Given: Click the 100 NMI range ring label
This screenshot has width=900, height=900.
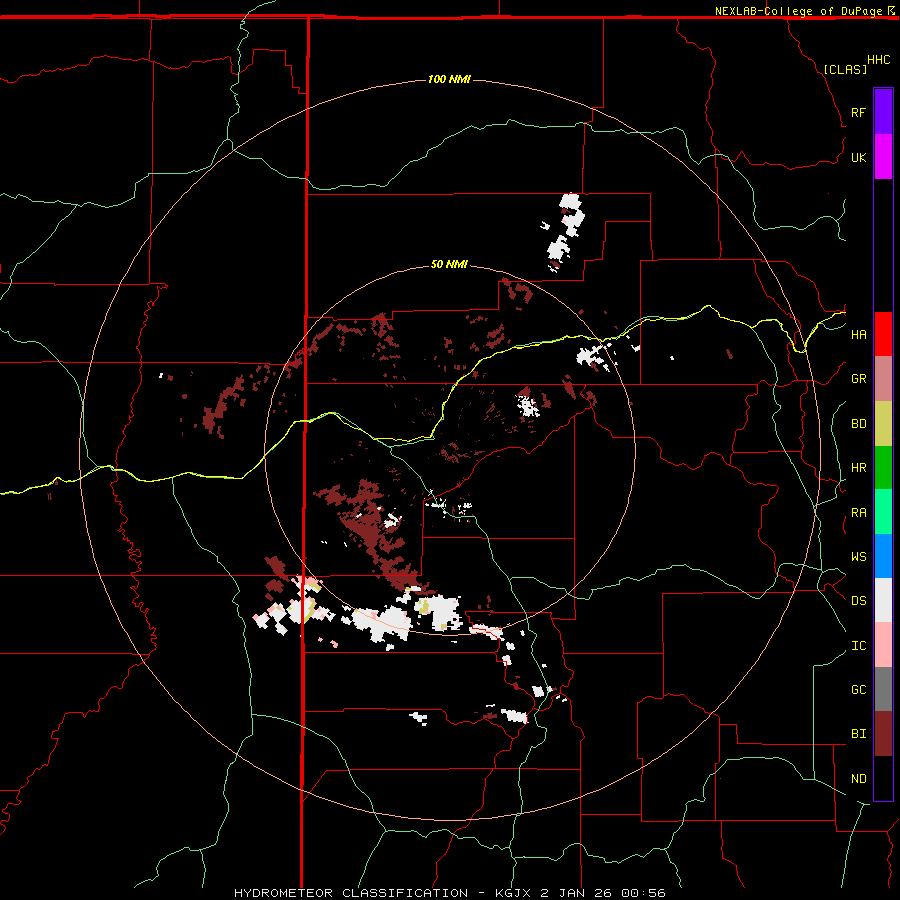Looking at the screenshot, I should pos(449,79).
